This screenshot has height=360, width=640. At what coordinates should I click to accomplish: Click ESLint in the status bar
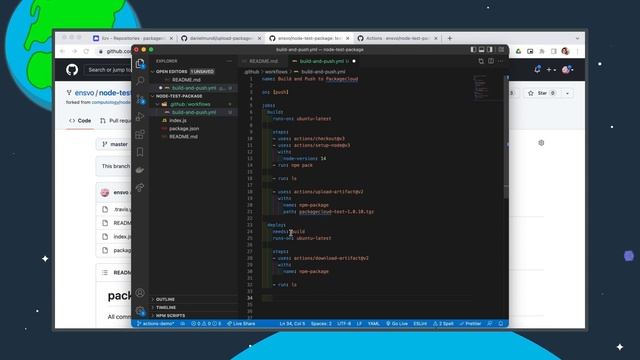click(420, 324)
